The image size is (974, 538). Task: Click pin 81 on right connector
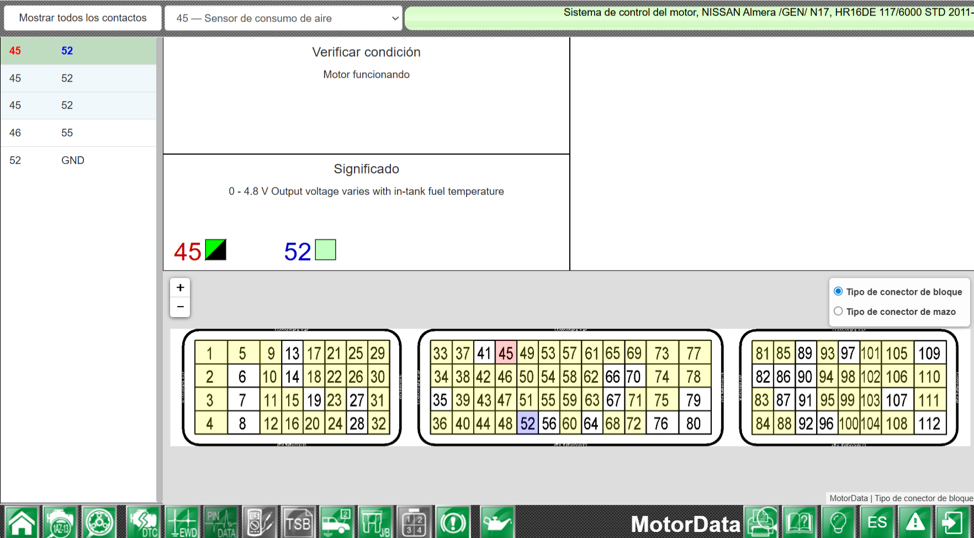click(763, 353)
